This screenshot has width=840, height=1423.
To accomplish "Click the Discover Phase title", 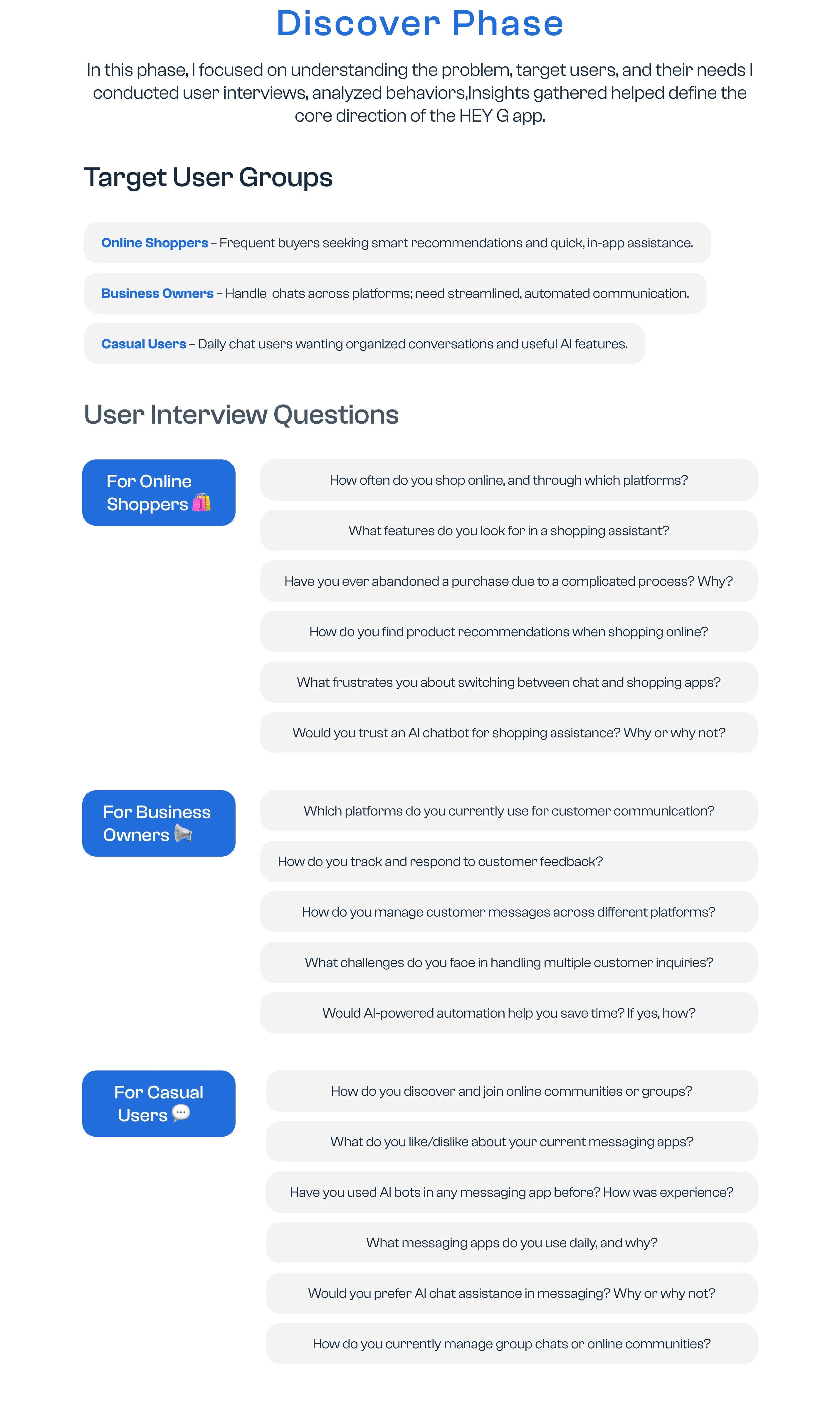I will (x=419, y=24).
